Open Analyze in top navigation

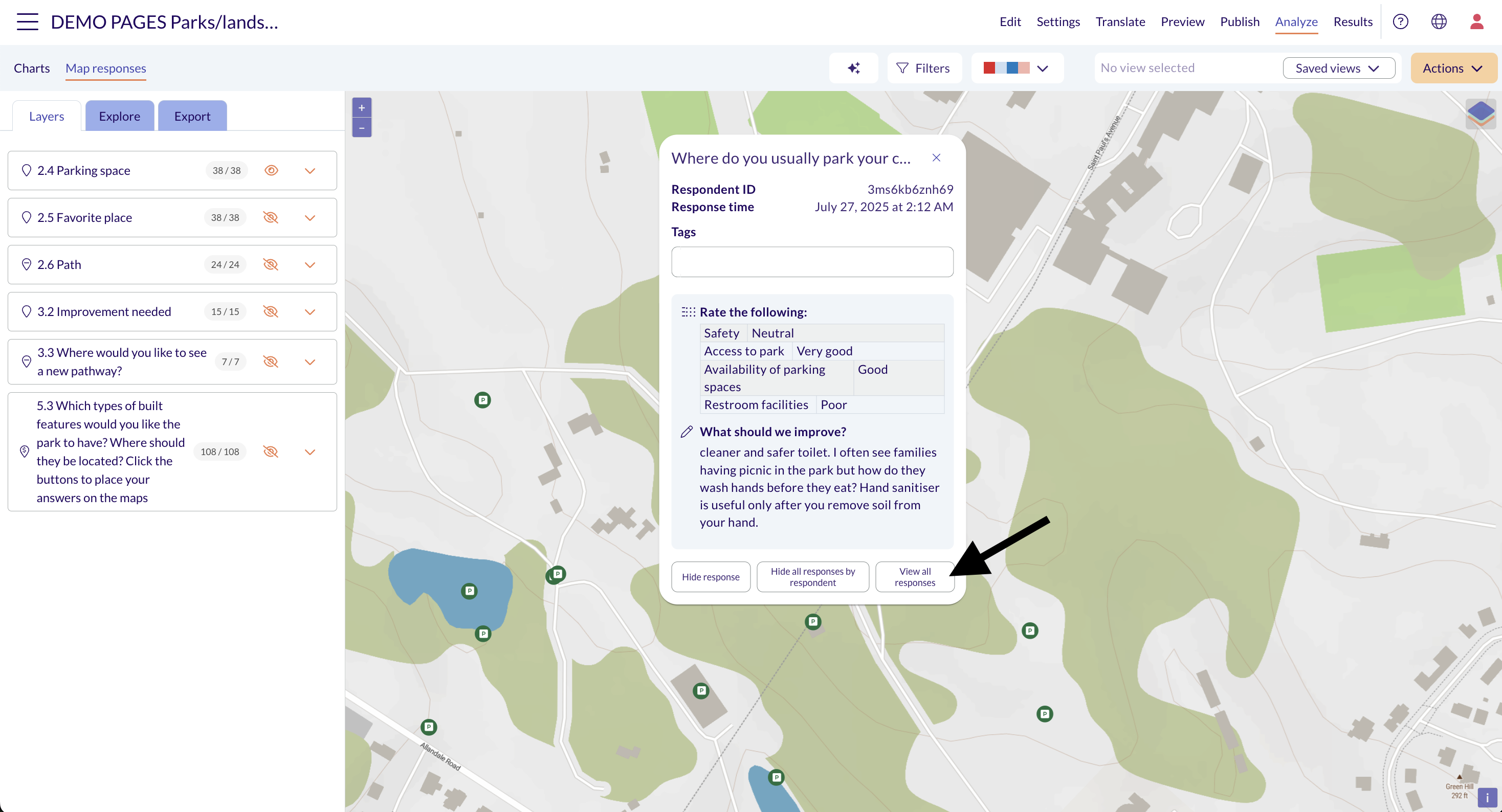pyautogui.click(x=1296, y=22)
